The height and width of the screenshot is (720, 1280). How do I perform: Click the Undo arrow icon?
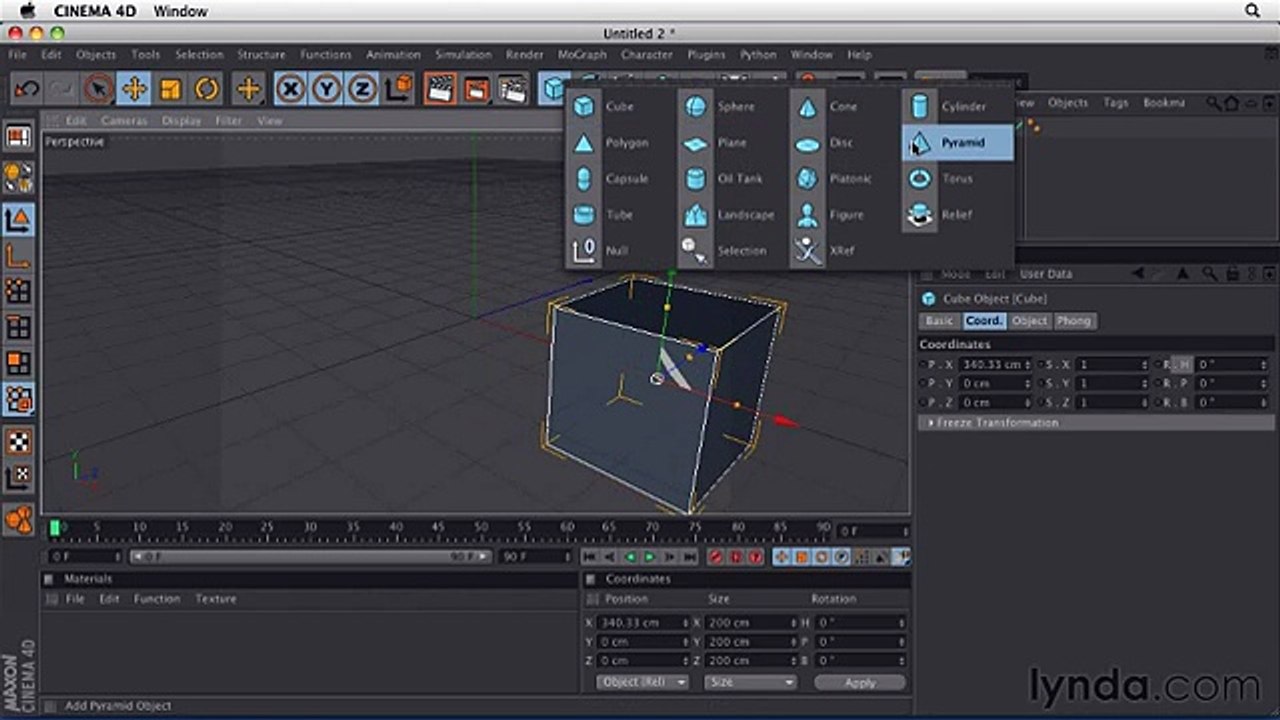[27, 89]
